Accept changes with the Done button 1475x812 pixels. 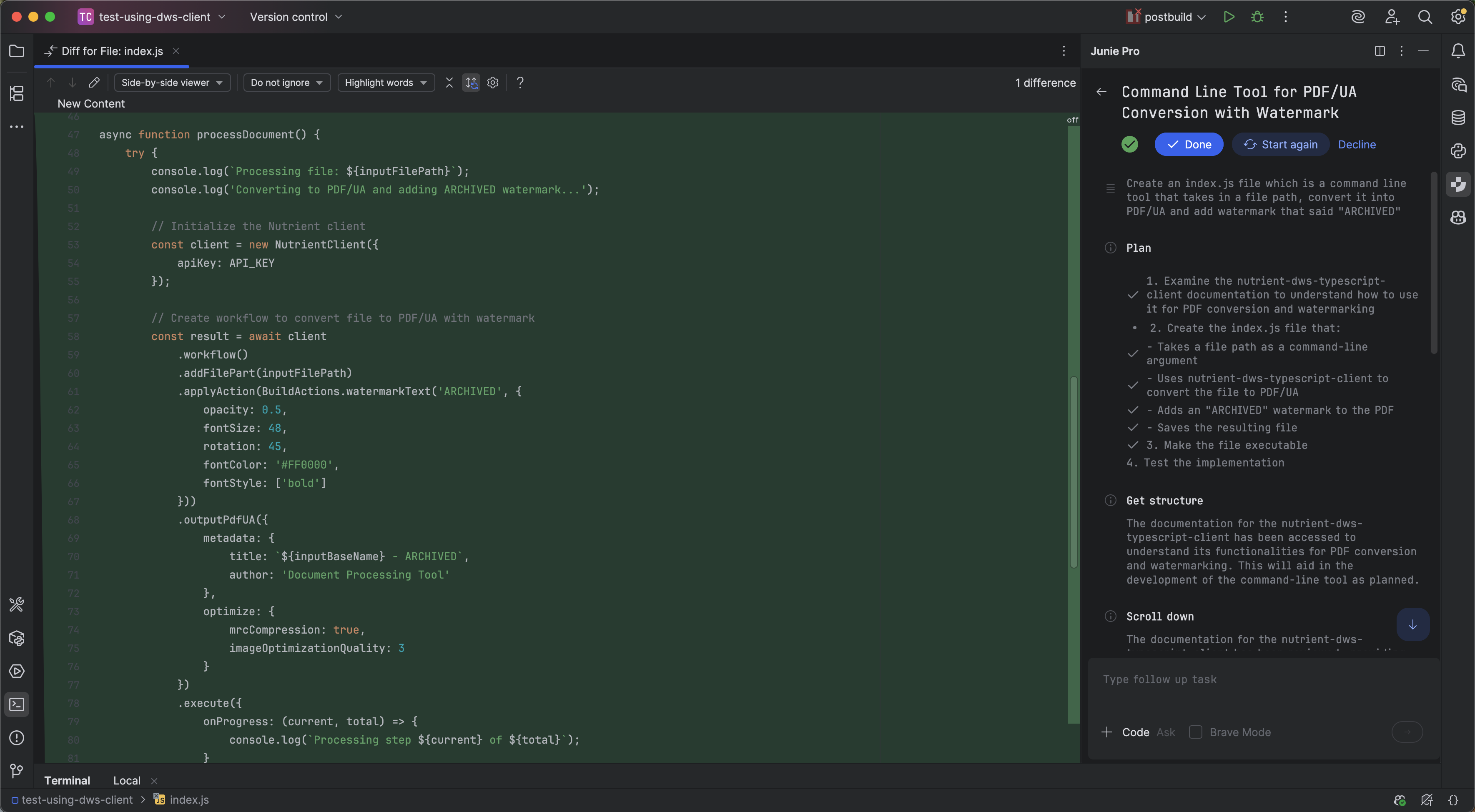(1189, 144)
